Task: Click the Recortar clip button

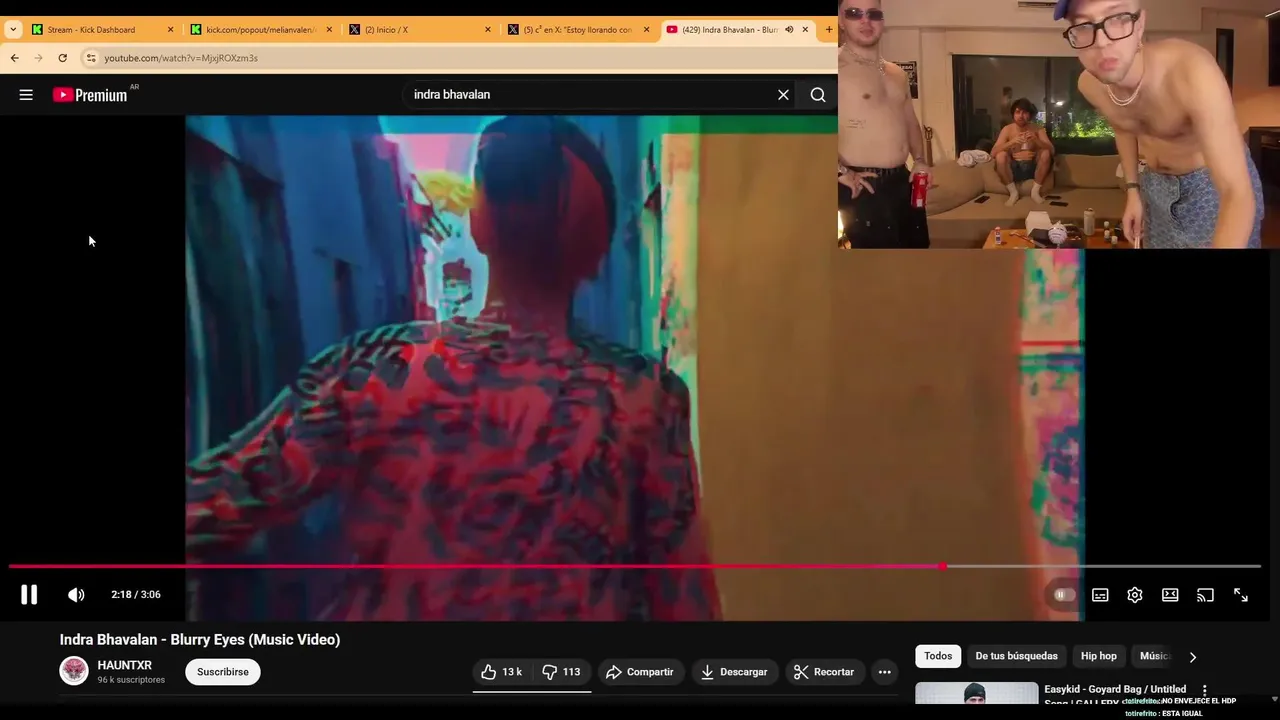Action: click(824, 672)
